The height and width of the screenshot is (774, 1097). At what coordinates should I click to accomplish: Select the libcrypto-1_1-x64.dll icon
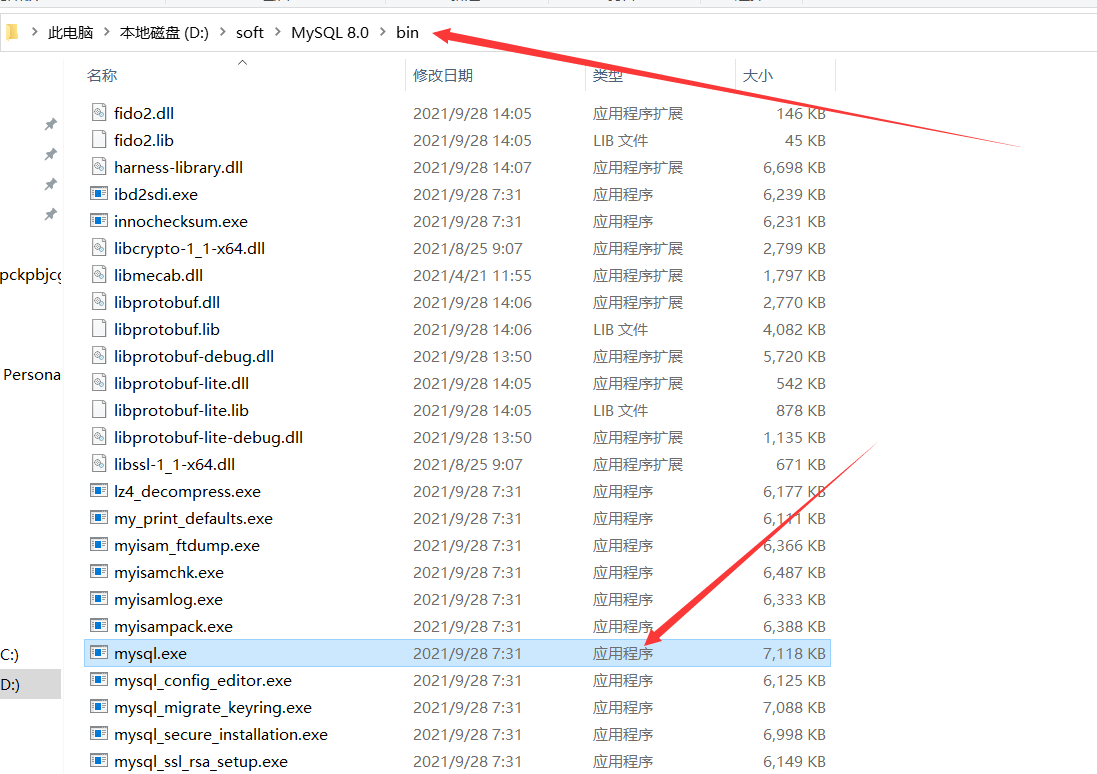[x=99, y=248]
